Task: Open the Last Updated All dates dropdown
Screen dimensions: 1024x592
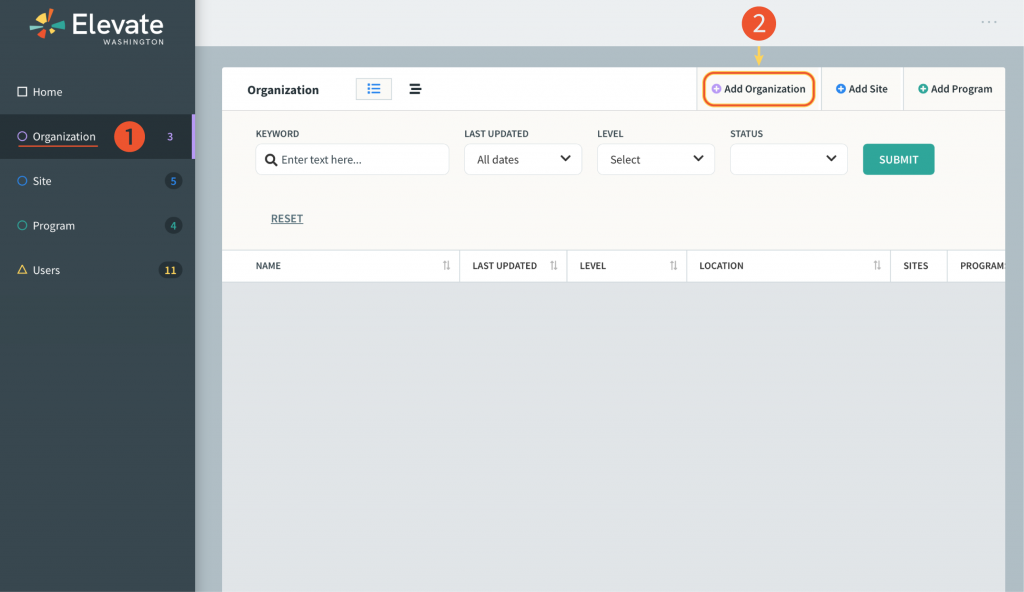Action: [x=523, y=159]
